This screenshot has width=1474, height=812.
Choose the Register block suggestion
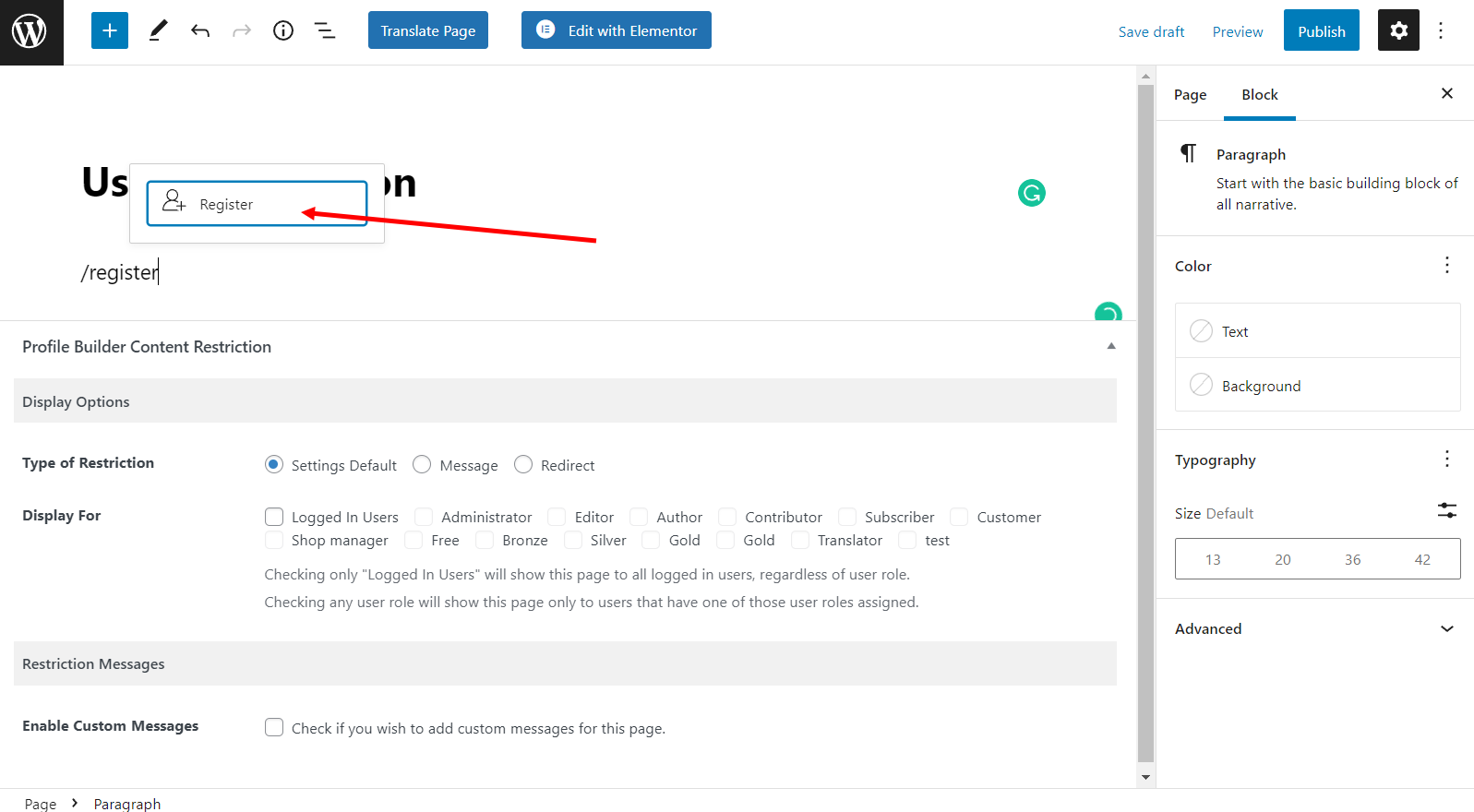click(257, 203)
